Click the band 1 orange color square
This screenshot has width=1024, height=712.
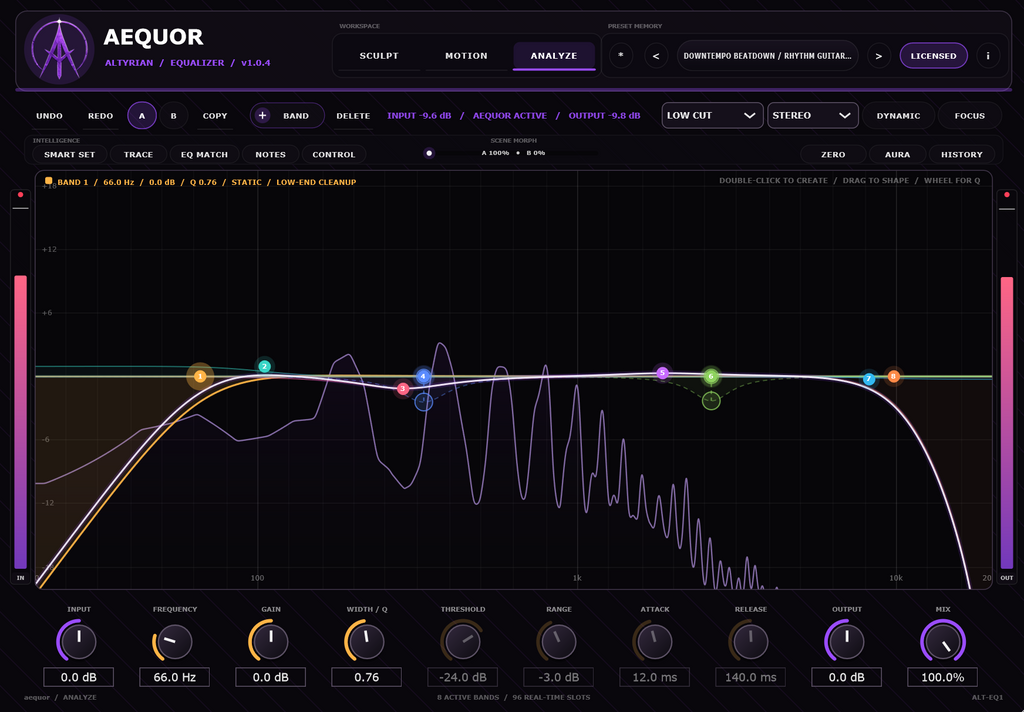(48, 181)
